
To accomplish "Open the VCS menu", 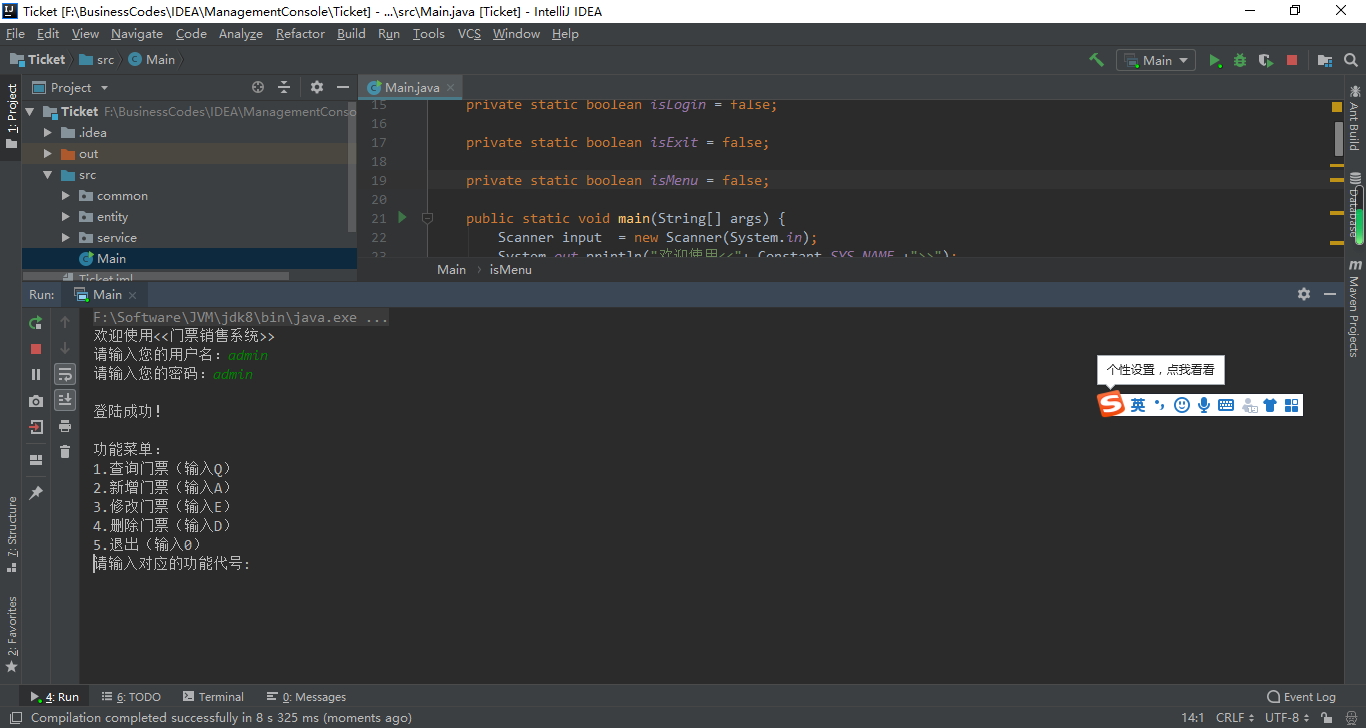I will tap(469, 34).
